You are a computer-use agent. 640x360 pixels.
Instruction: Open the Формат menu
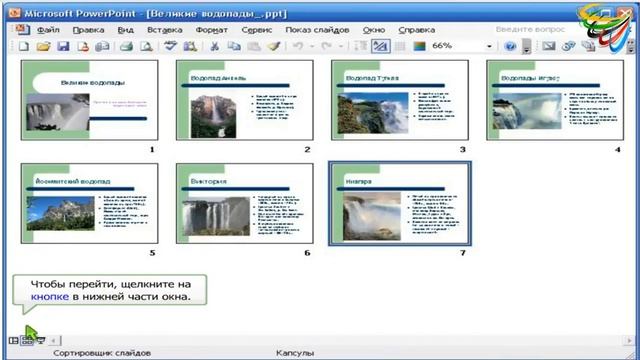coord(211,30)
